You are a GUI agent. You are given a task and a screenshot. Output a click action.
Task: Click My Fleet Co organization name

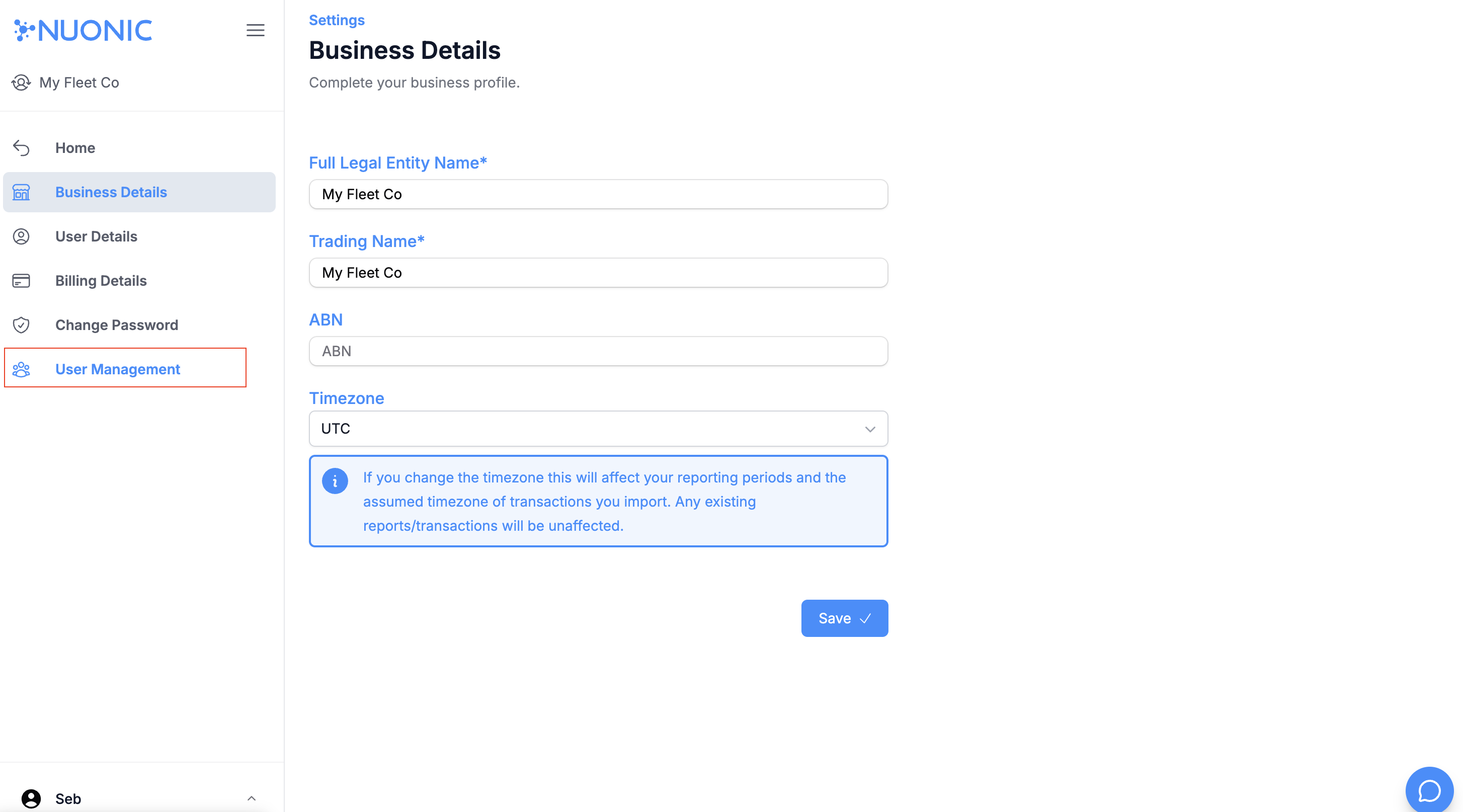(x=79, y=83)
